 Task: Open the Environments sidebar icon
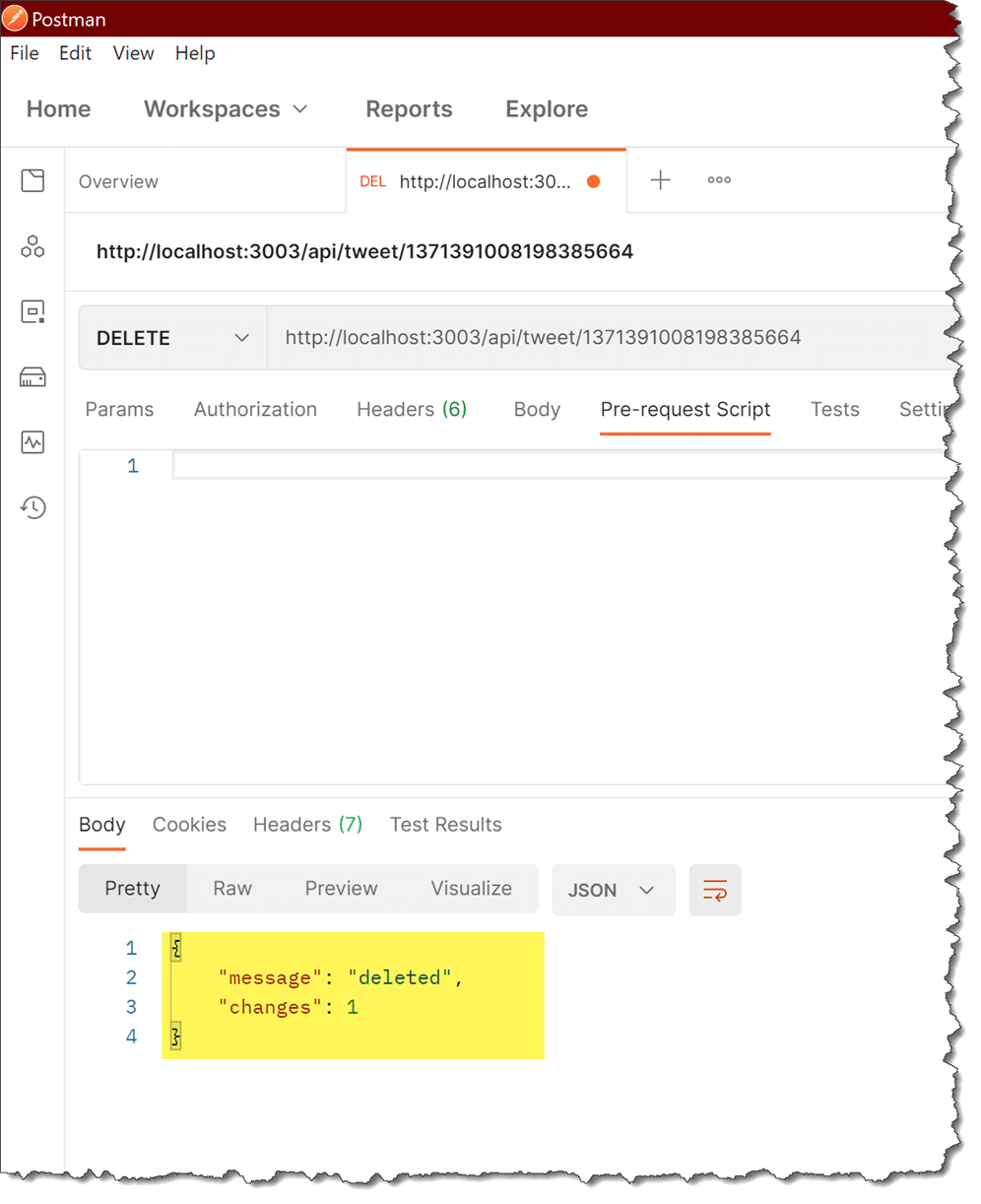click(x=33, y=312)
